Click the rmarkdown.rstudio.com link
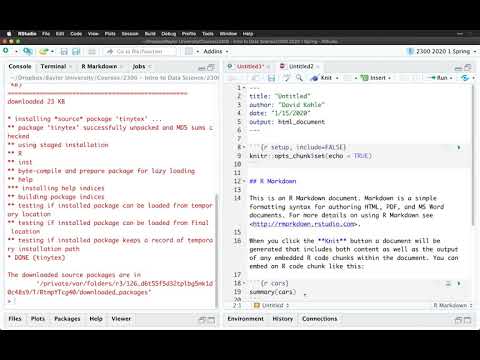Viewport: 480px width, 360px height. click(x=305, y=224)
